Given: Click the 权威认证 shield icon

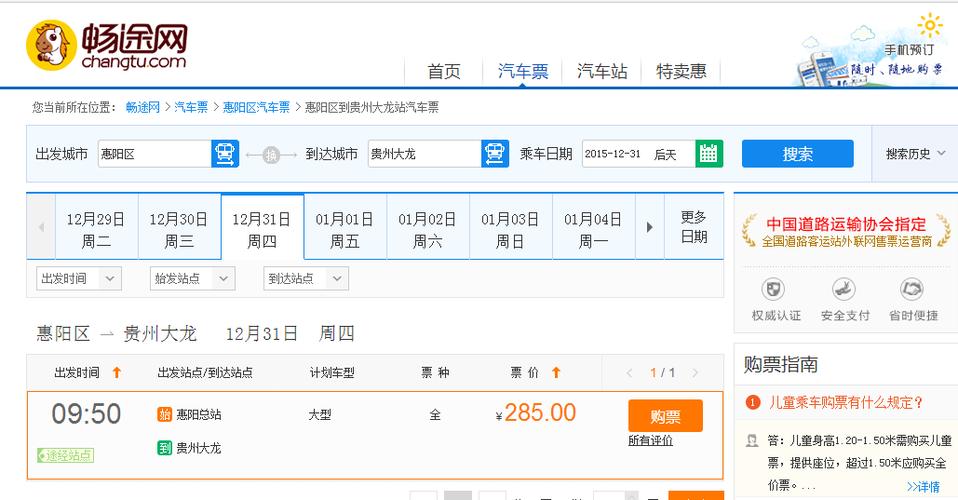Looking at the screenshot, I should [773, 289].
